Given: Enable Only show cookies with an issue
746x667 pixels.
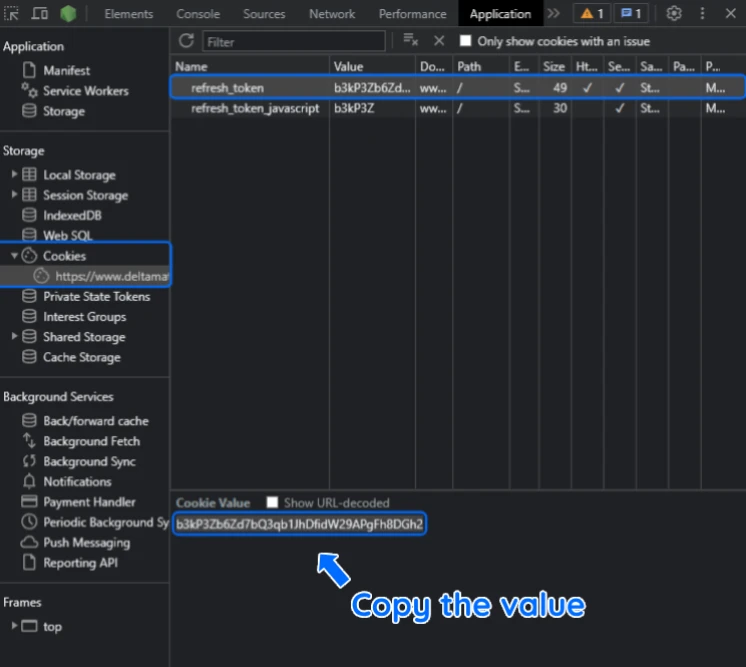Looking at the screenshot, I should tap(466, 41).
